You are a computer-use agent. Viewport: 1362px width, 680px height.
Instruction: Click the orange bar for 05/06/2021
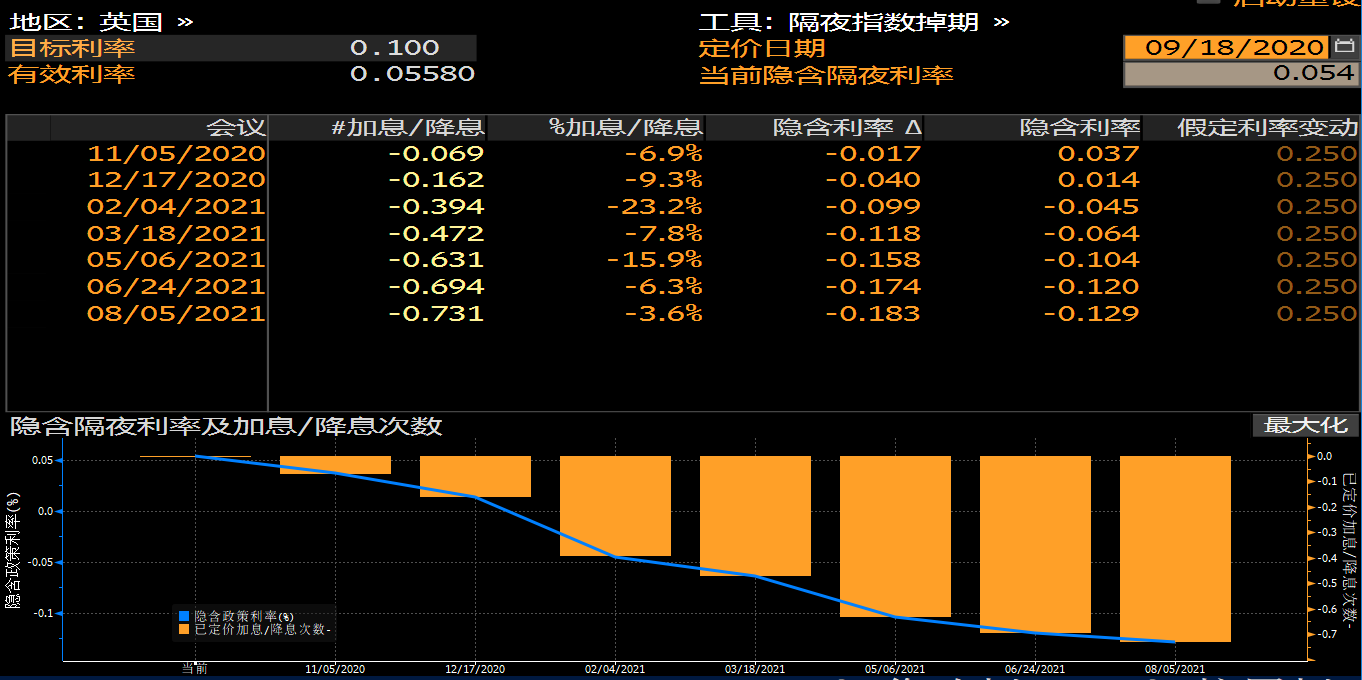coord(895,536)
